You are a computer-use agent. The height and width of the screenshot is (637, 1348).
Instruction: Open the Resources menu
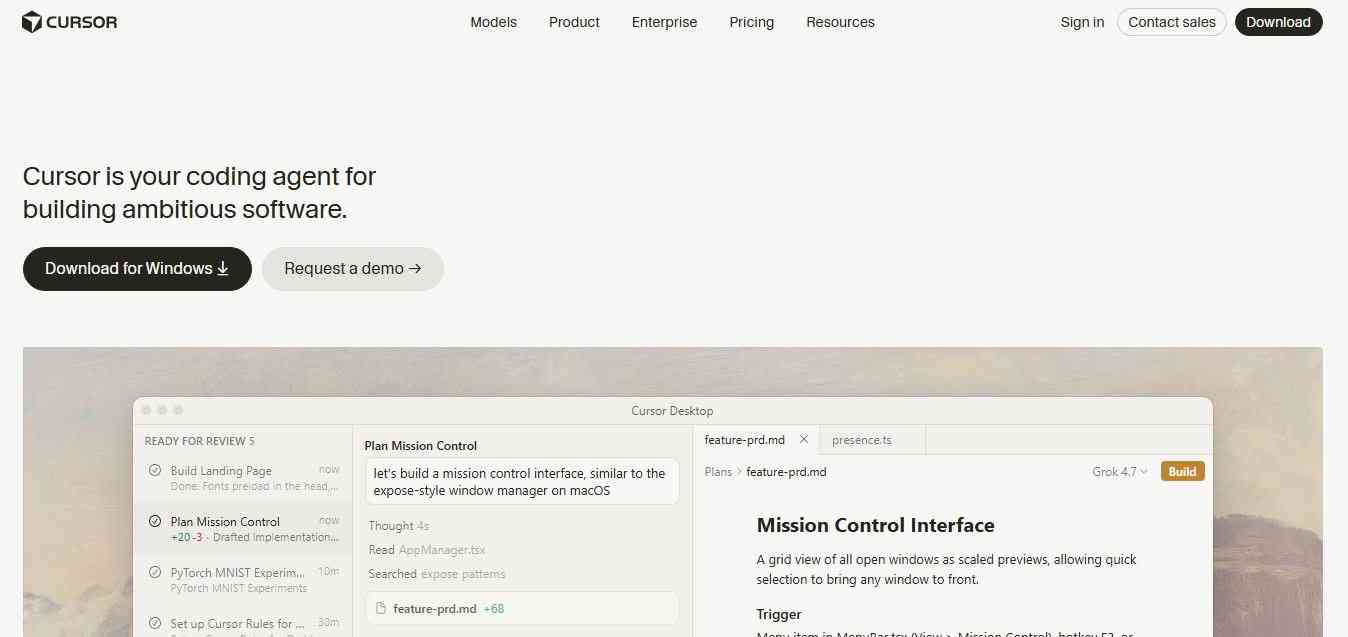[x=840, y=22]
